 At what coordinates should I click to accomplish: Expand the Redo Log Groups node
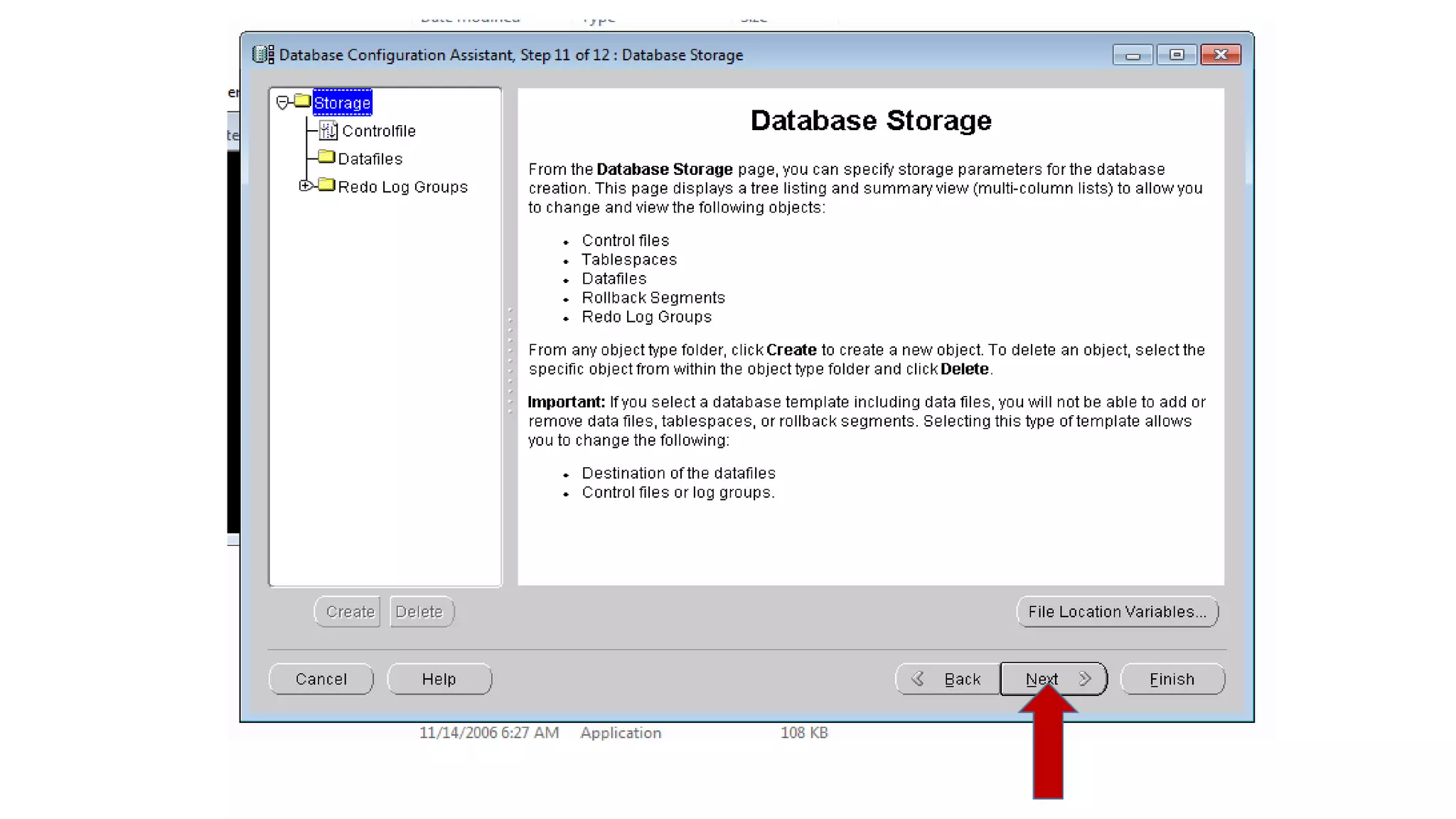[305, 186]
